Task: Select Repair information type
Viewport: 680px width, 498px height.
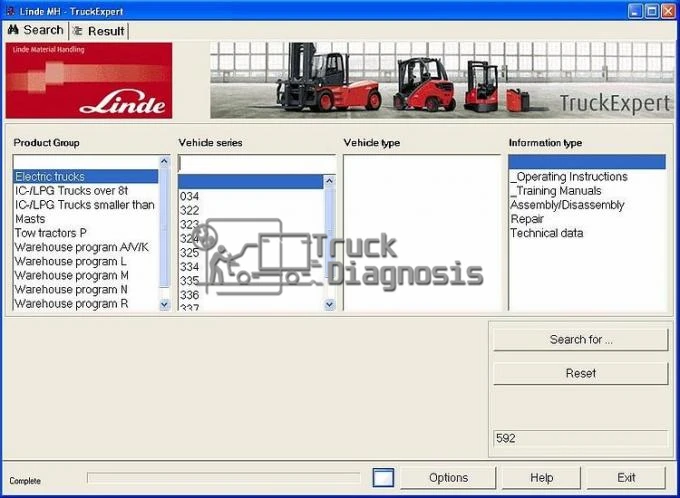Action: (587, 219)
